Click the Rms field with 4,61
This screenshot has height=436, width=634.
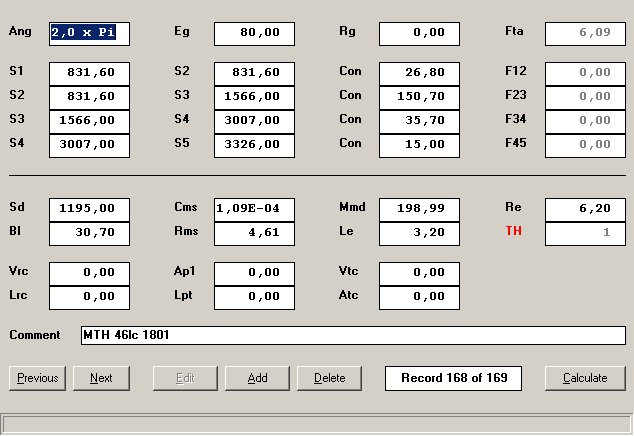tap(254, 234)
